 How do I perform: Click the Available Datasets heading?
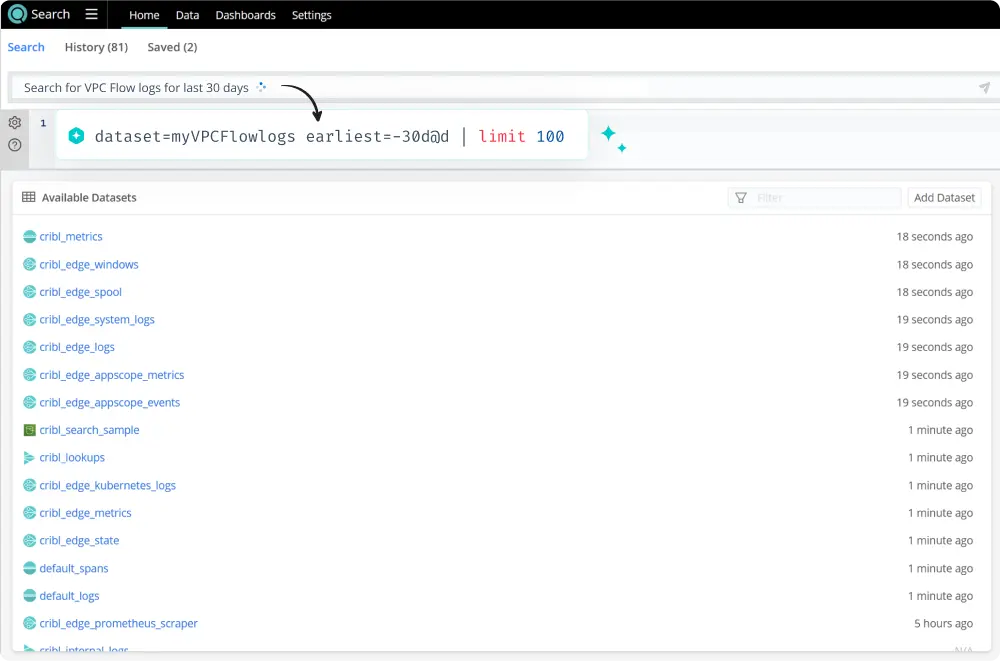click(x=89, y=197)
